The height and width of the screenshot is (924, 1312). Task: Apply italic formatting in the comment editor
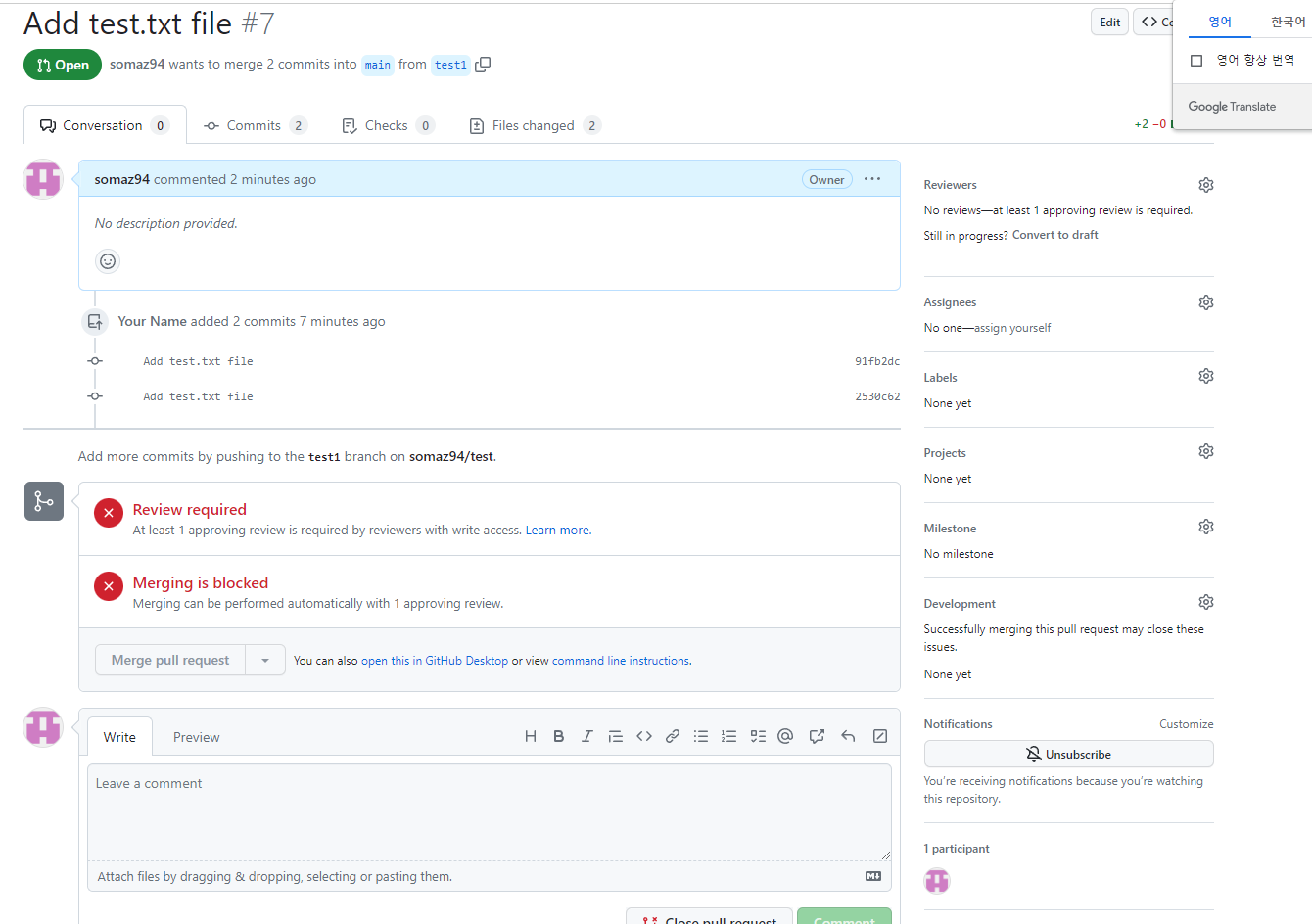[587, 736]
